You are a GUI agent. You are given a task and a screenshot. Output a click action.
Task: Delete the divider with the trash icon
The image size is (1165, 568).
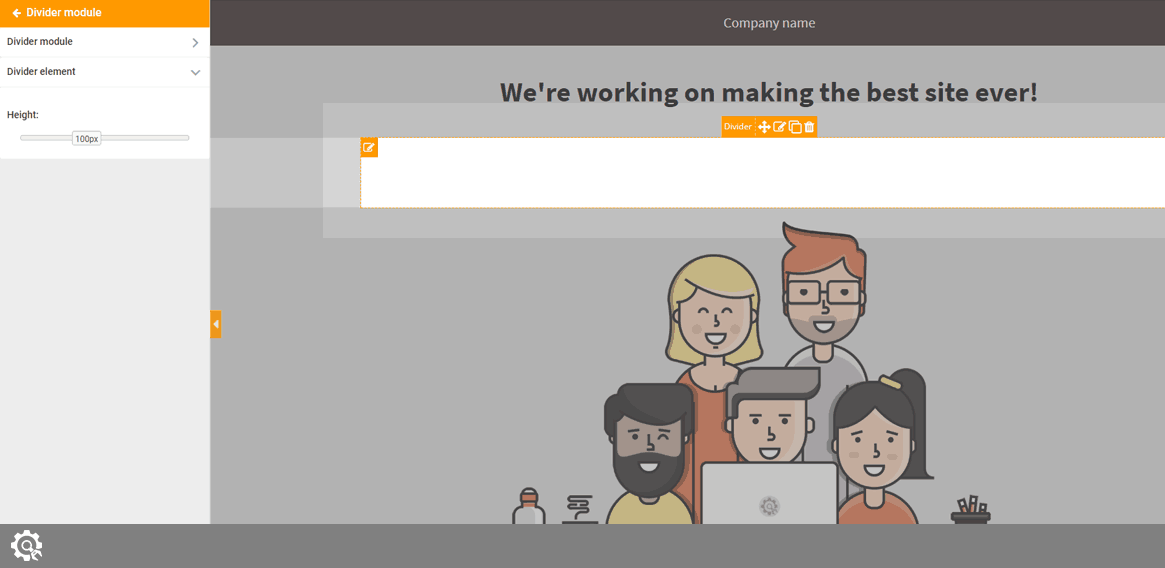[809, 127]
